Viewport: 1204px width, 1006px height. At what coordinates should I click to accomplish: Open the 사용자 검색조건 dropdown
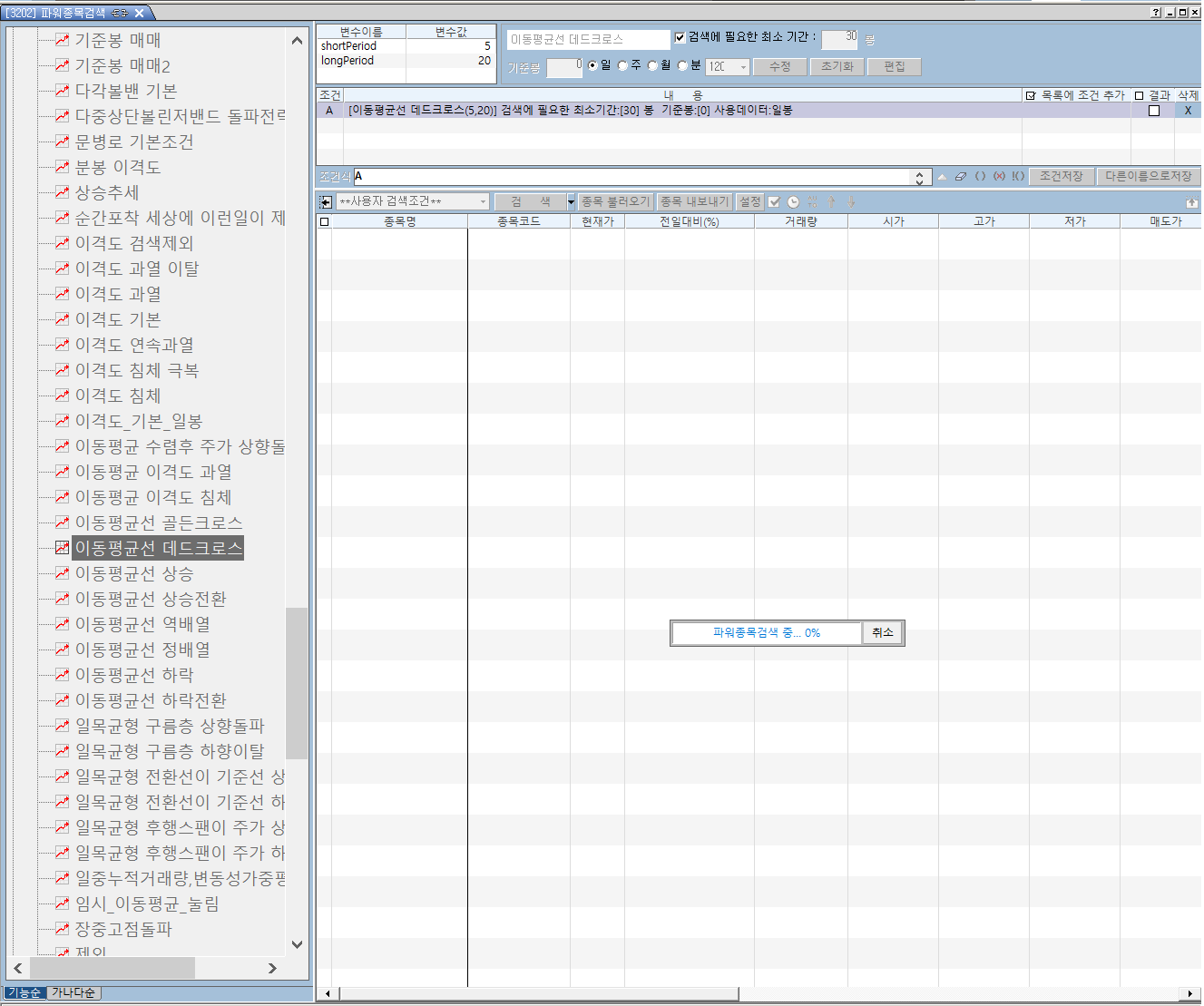coord(412,201)
